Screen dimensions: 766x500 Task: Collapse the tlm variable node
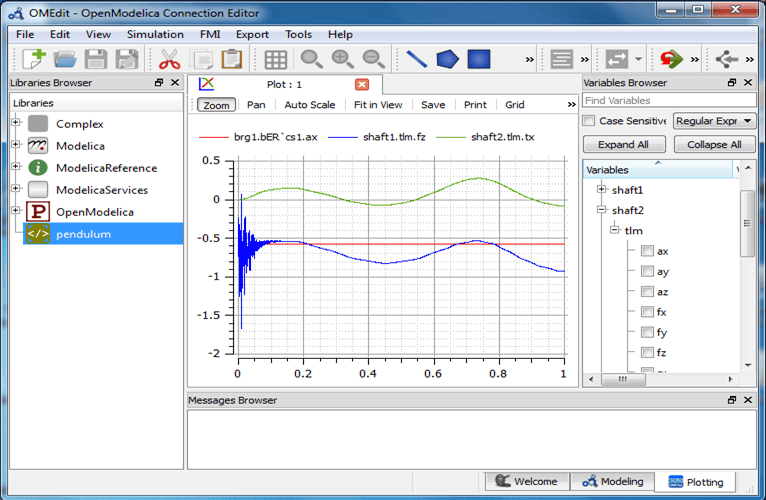615,230
